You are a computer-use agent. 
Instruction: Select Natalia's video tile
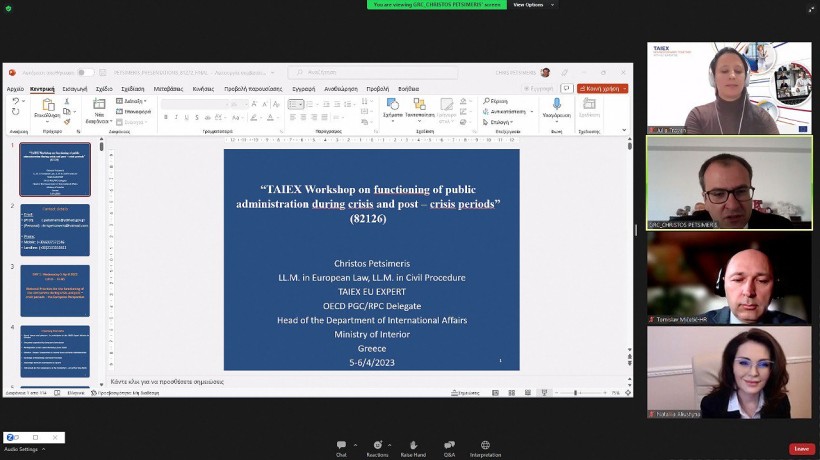tap(729, 372)
